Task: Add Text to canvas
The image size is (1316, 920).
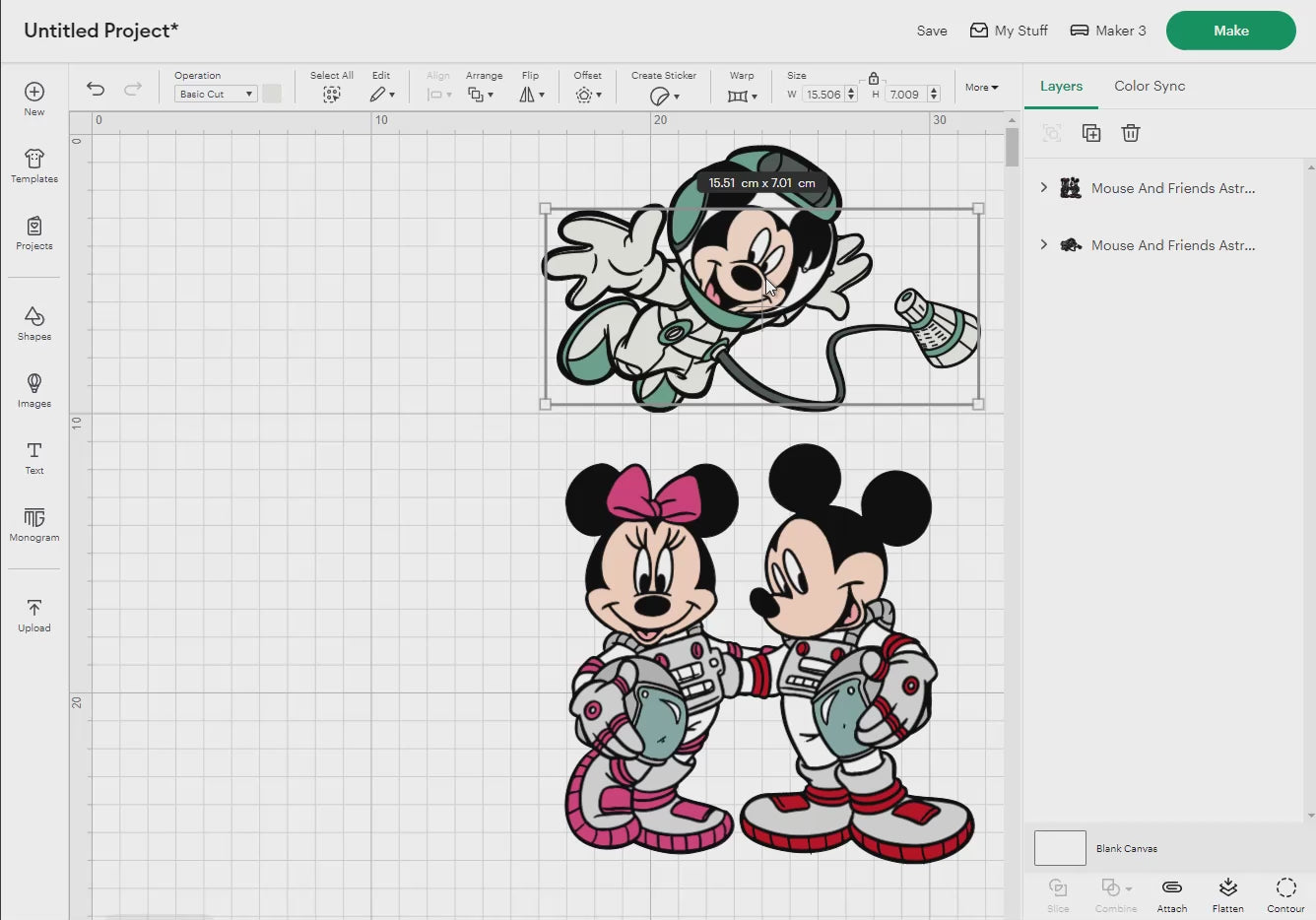Action: [x=34, y=458]
